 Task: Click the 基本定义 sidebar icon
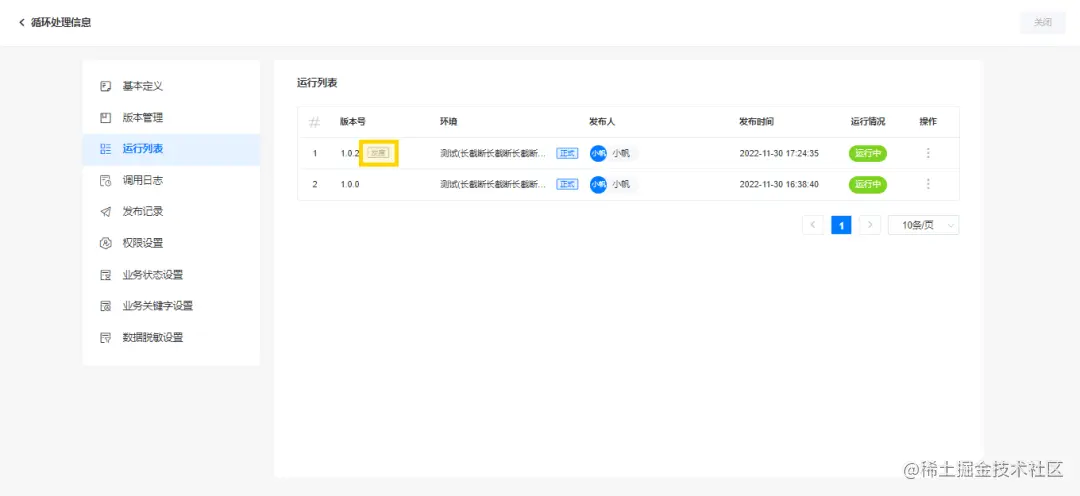105,86
